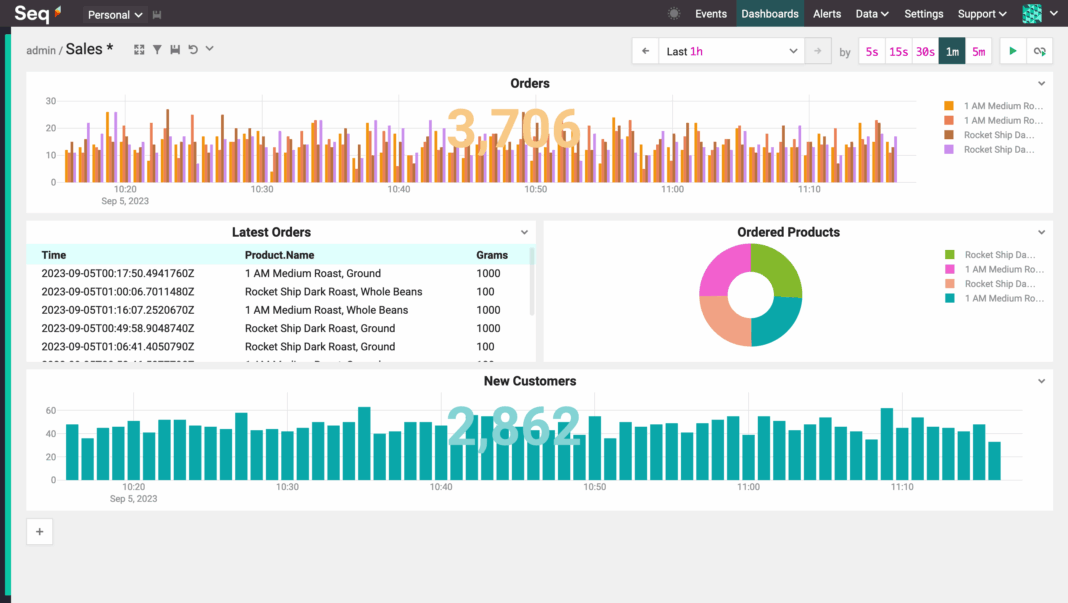1068x603 pixels.
Task: Go to the Alerts page
Action: [x=827, y=14]
